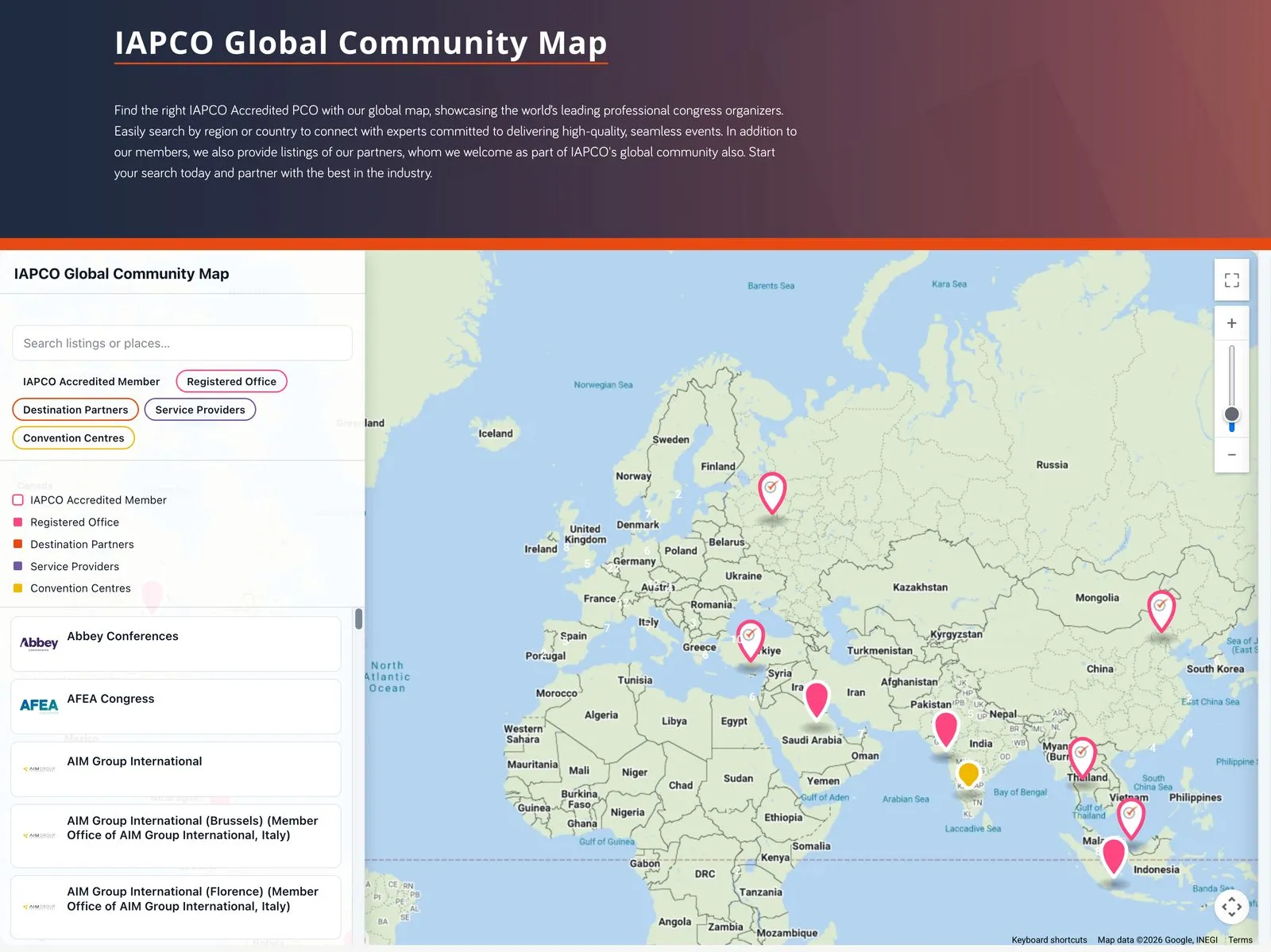This screenshot has width=1271, height=952.
Task: Toggle the Service Providers filter pill
Action: click(200, 410)
